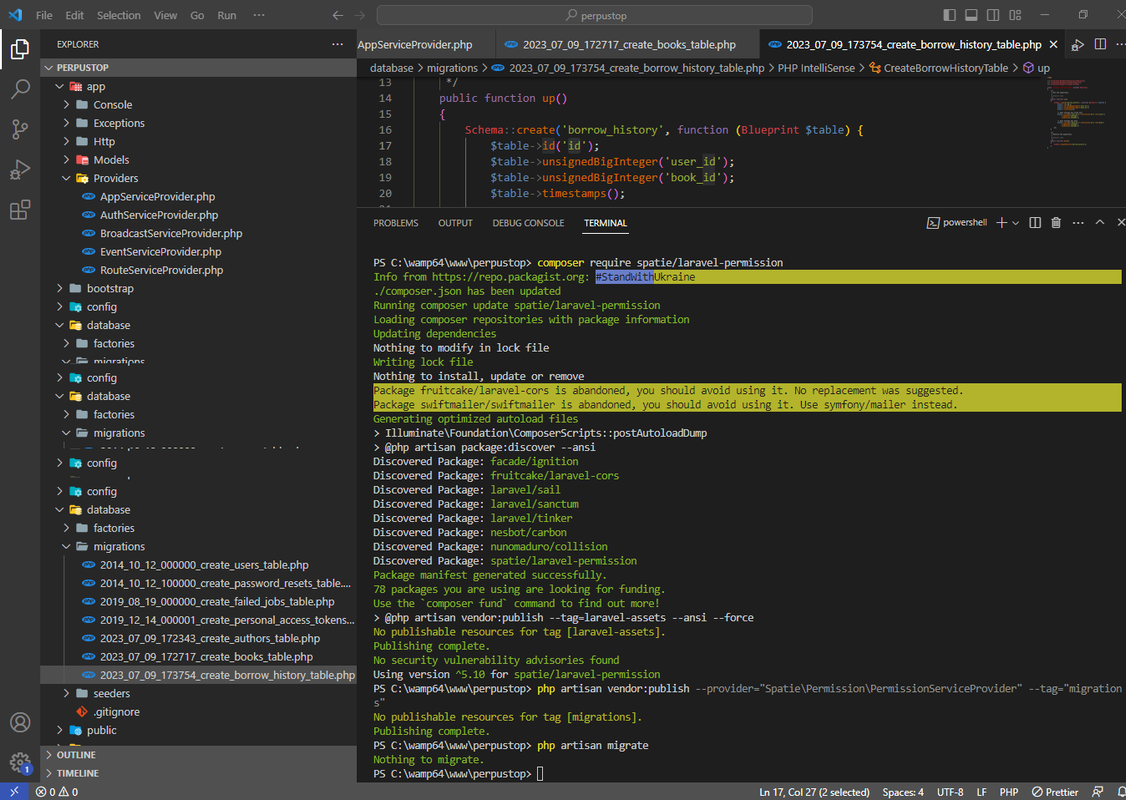Image resolution: width=1126 pixels, height=800 pixels.
Task: Open the menu bar overflow ellipsis
Action: pyautogui.click(x=259, y=15)
